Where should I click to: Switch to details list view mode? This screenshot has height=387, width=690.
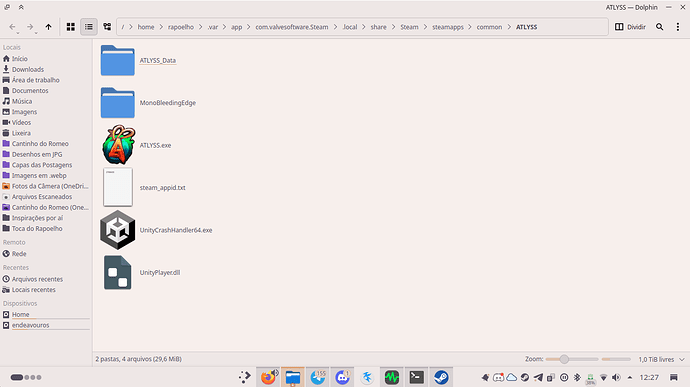89,27
